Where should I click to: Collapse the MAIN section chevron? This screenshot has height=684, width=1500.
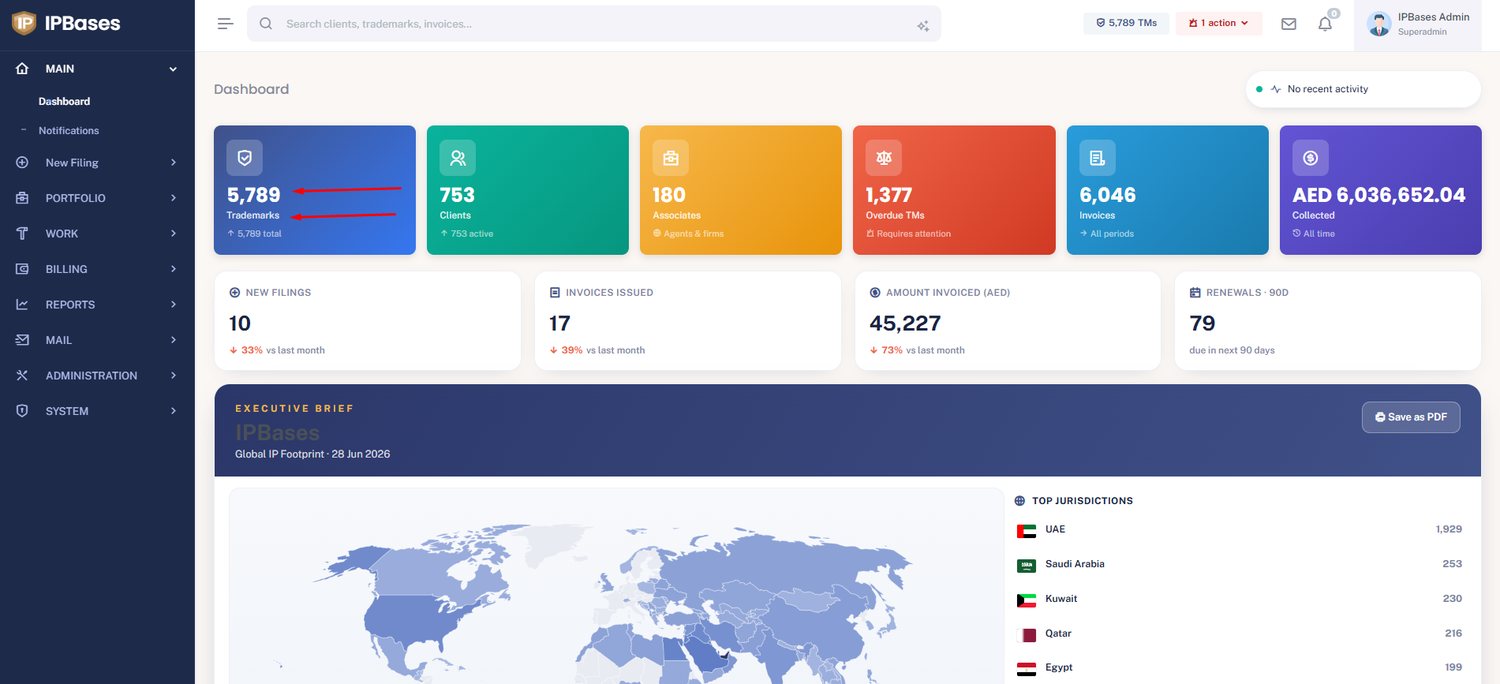(173, 69)
